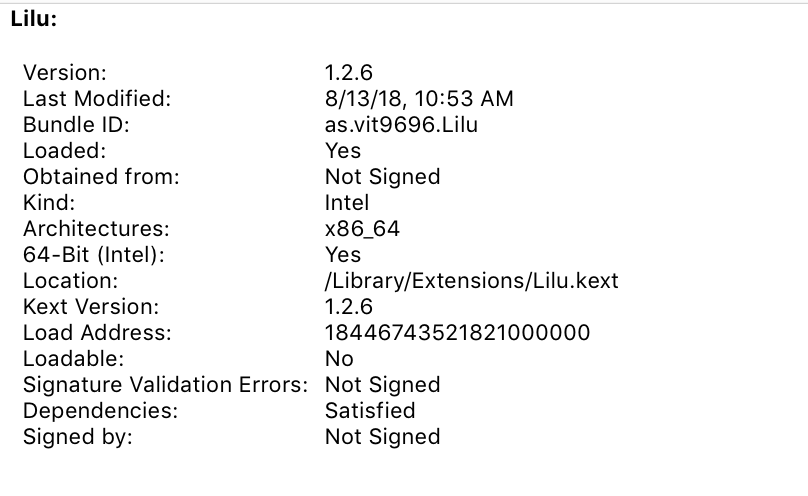Select the Bundle ID as.vit9696.Lilu
Viewport: 808px width, 496px height.
pyautogui.click(x=401, y=125)
